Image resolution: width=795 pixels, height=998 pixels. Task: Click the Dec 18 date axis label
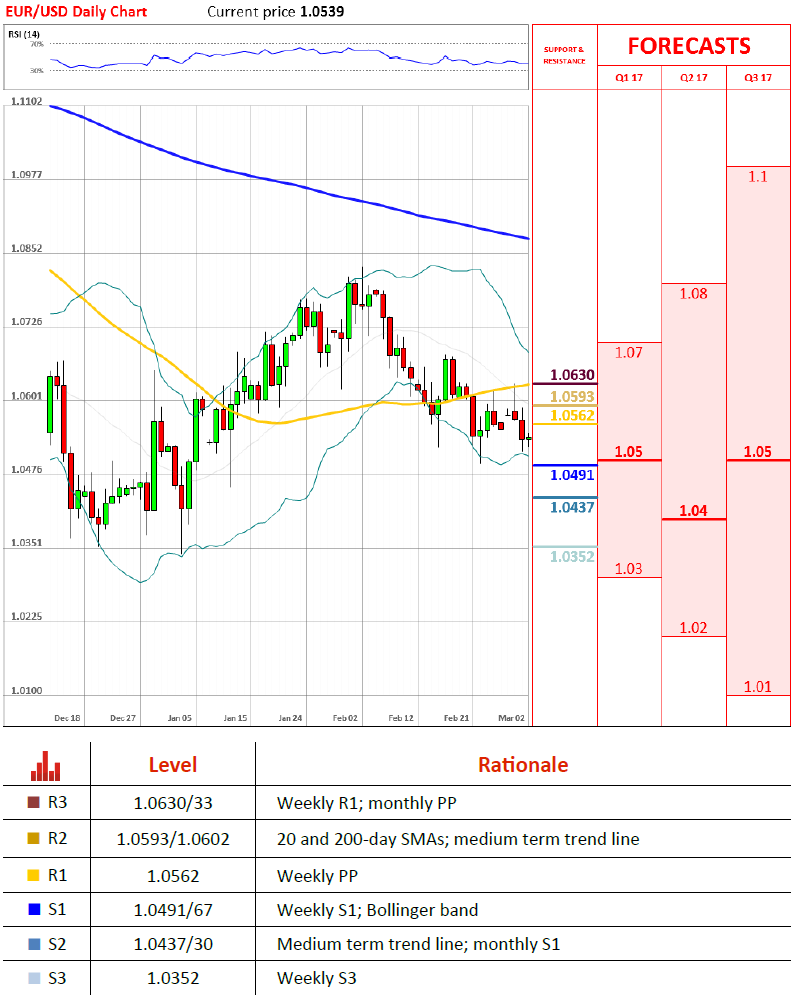point(67,718)
